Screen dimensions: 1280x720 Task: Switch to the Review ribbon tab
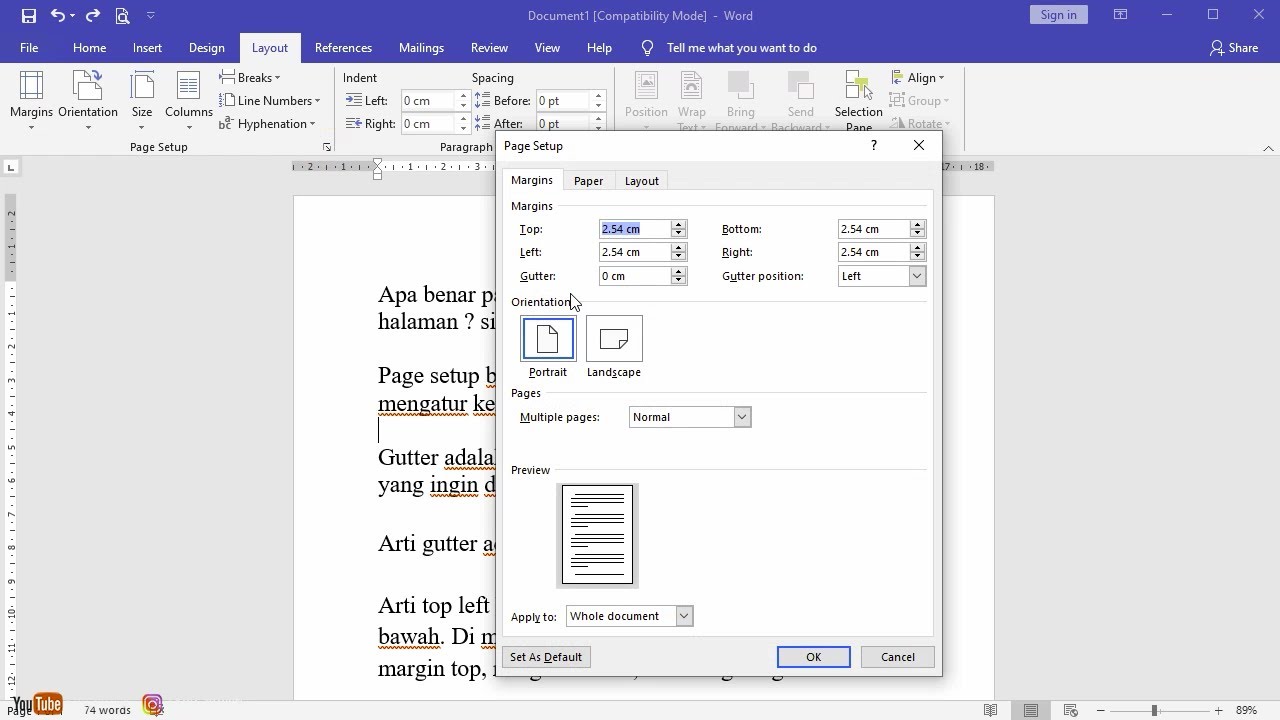pos(489,48)
